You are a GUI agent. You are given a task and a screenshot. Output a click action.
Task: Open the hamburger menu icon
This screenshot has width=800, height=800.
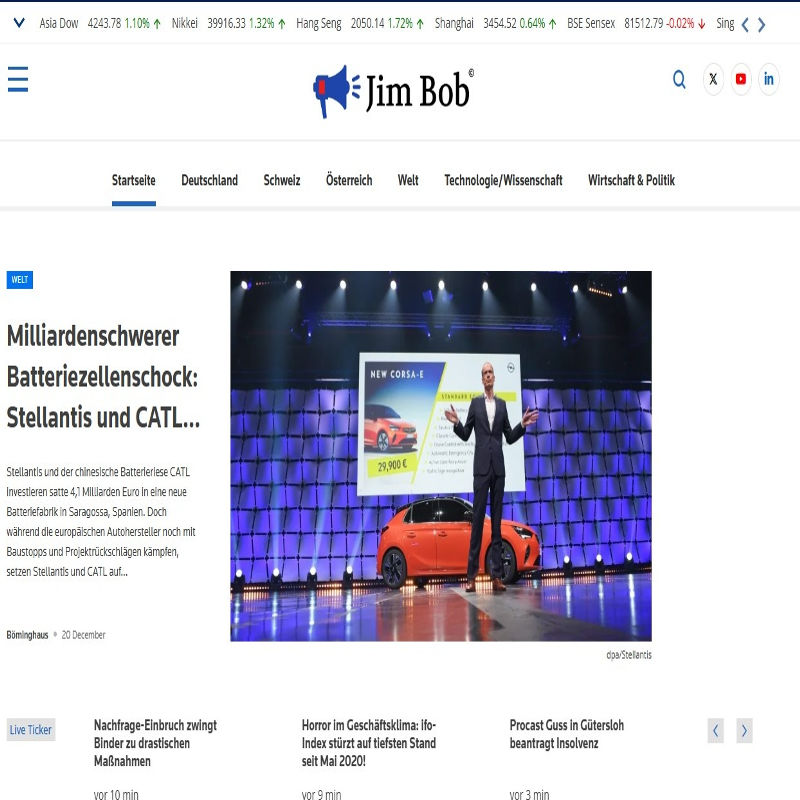click(x=18, y=79)
